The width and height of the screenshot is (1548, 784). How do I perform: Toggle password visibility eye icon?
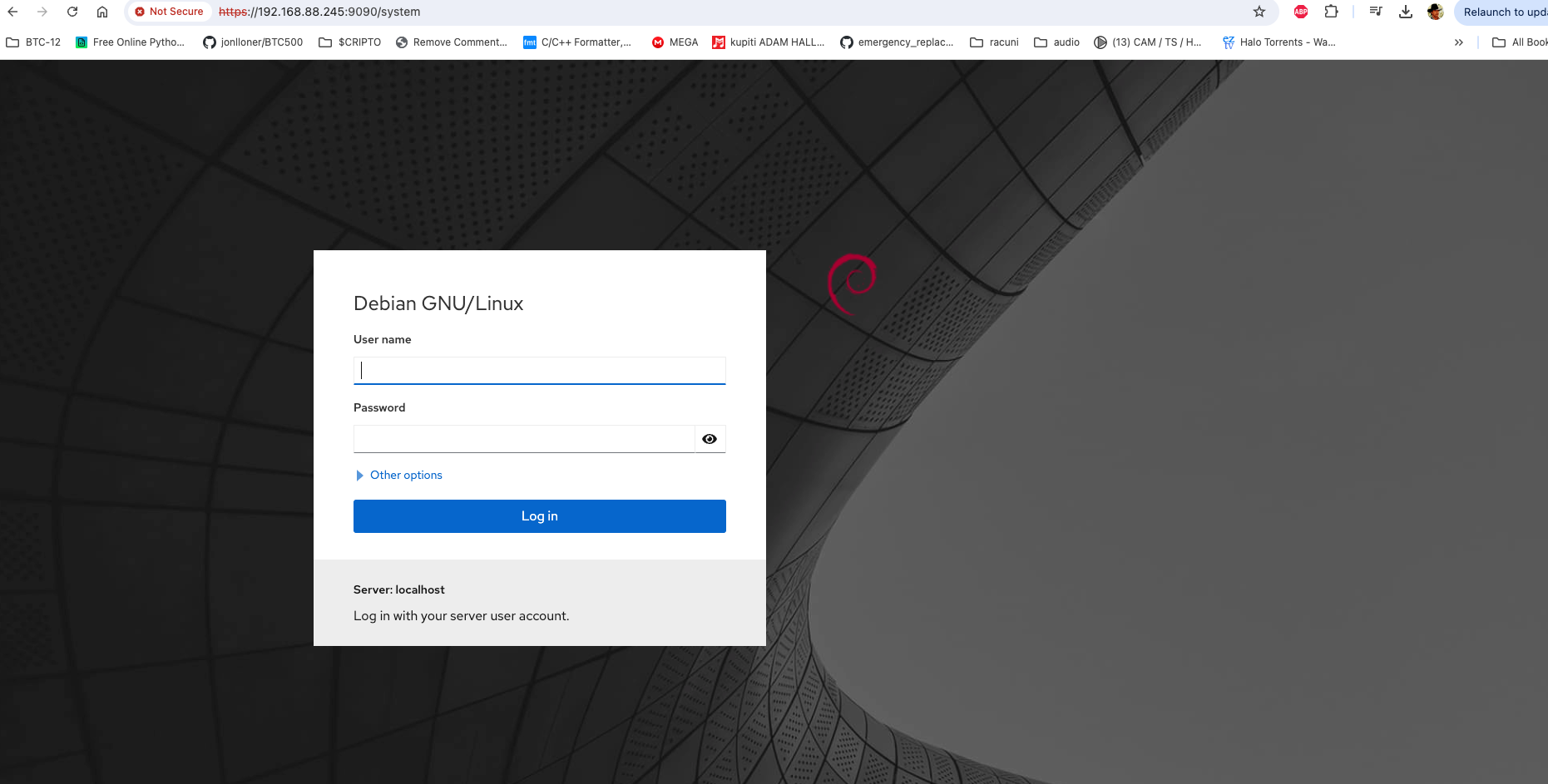coord(710,439)
